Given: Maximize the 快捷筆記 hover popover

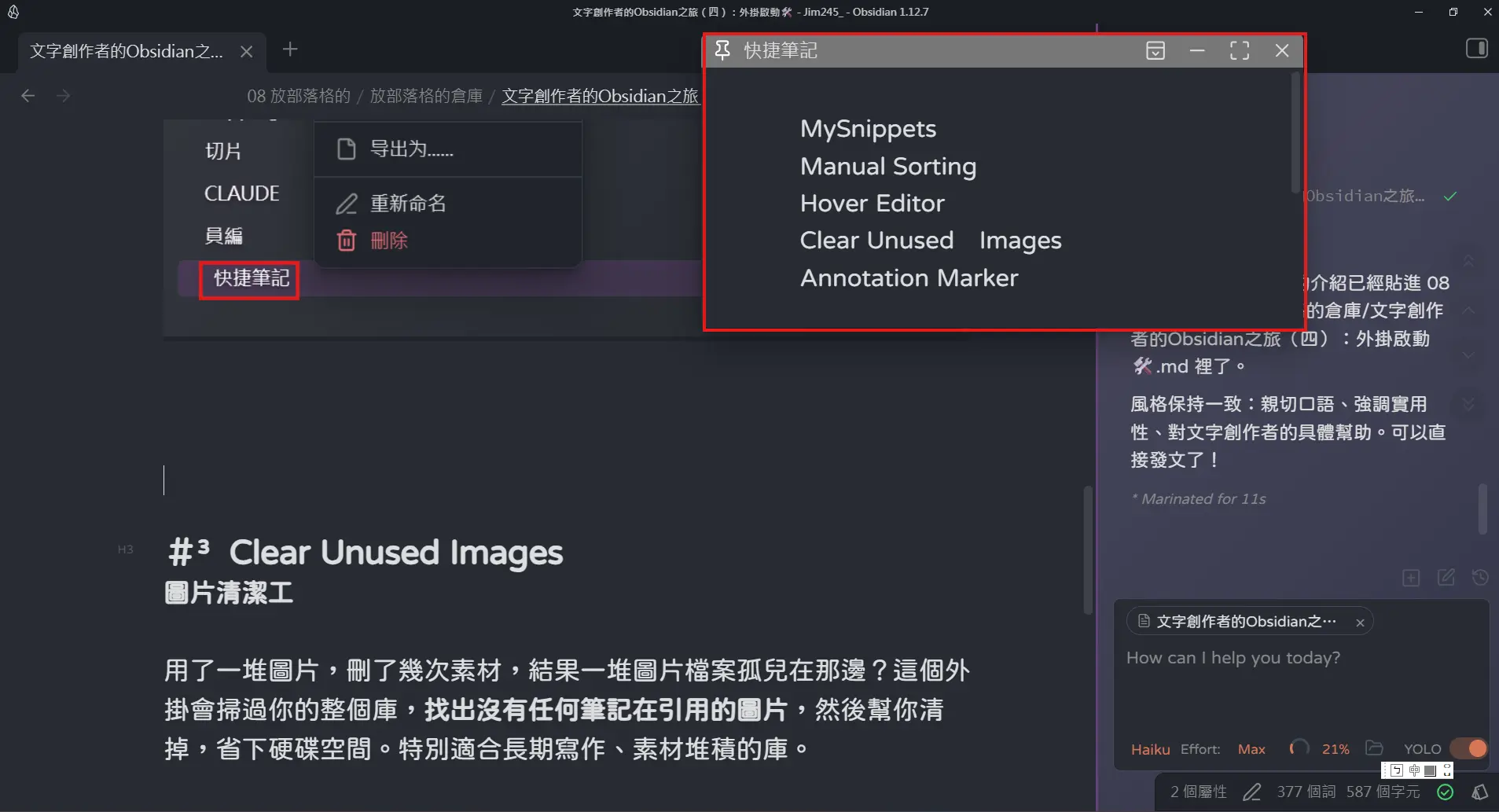Looking at the screenshot, I should point(1240,51).
